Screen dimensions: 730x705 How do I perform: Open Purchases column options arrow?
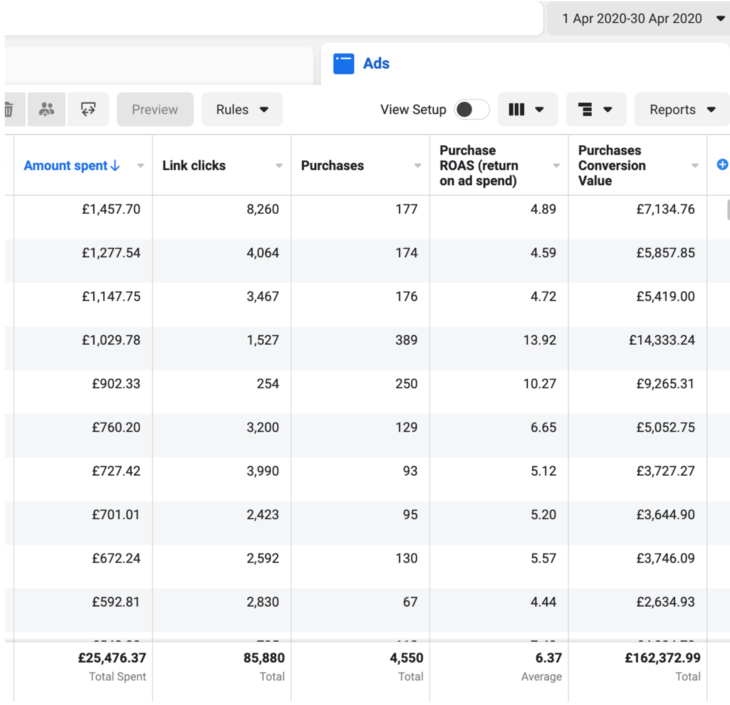coord(418,166)
